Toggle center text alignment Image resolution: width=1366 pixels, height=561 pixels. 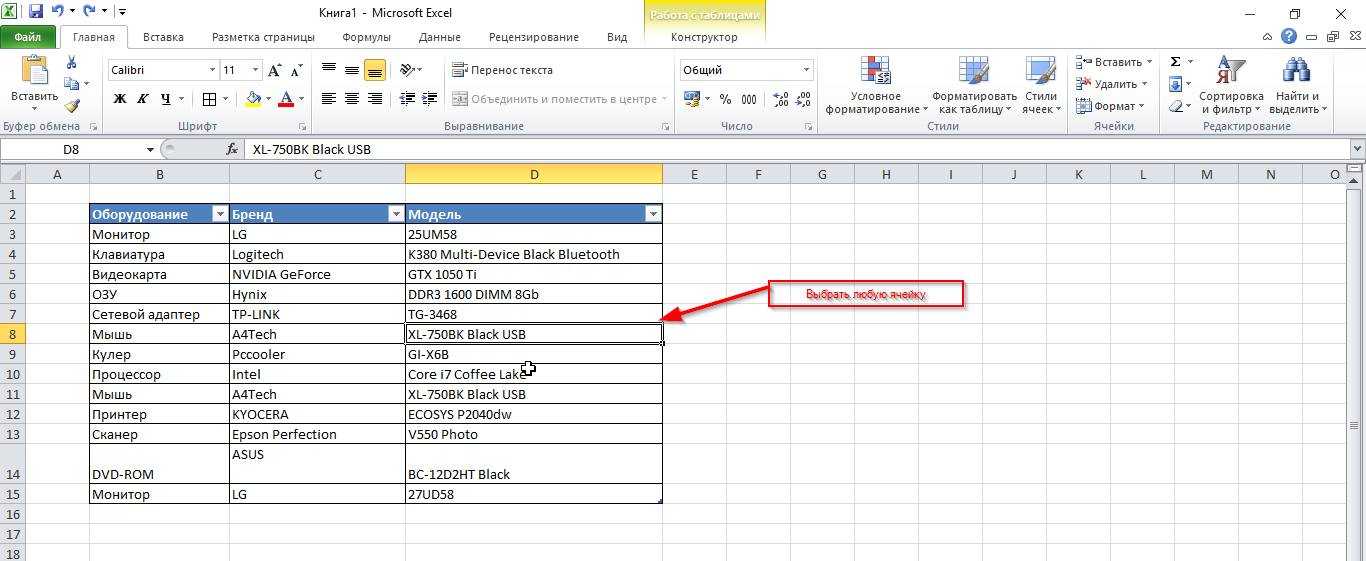tap(352, 99)
